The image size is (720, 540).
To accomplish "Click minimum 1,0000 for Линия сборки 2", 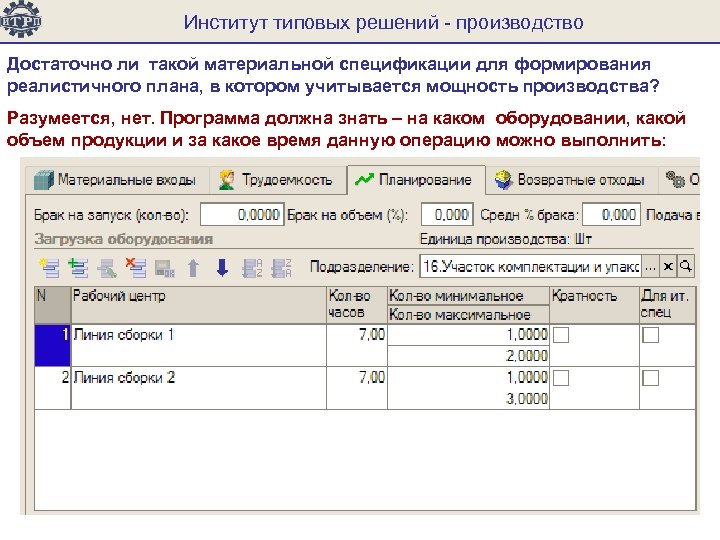I will 468,377.
